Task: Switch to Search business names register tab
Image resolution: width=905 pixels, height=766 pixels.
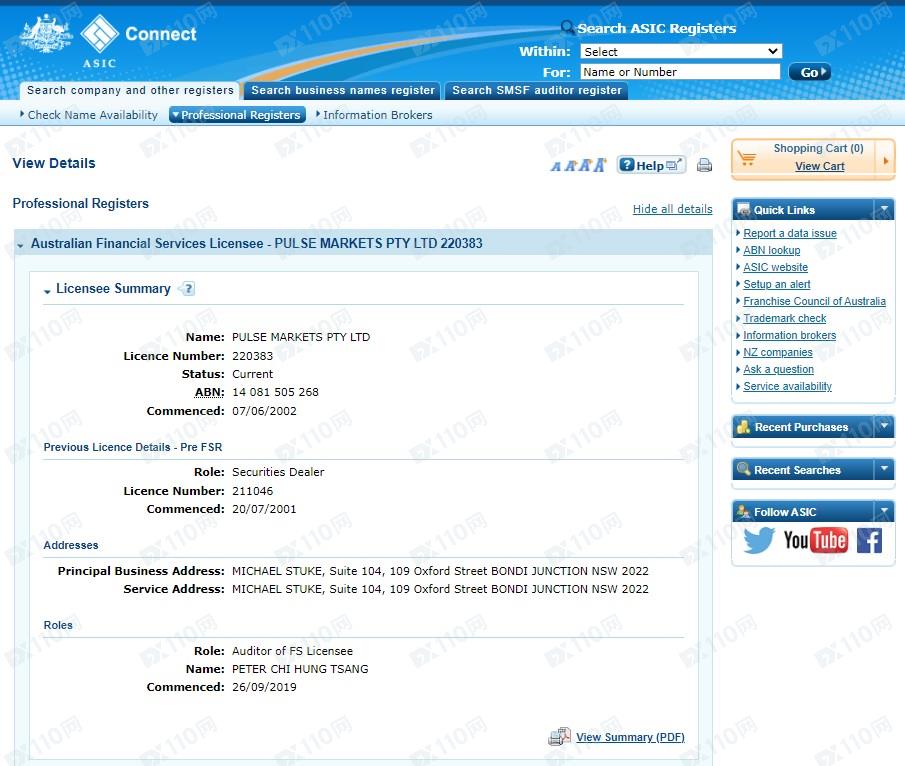Action: [x=342, y=90]
